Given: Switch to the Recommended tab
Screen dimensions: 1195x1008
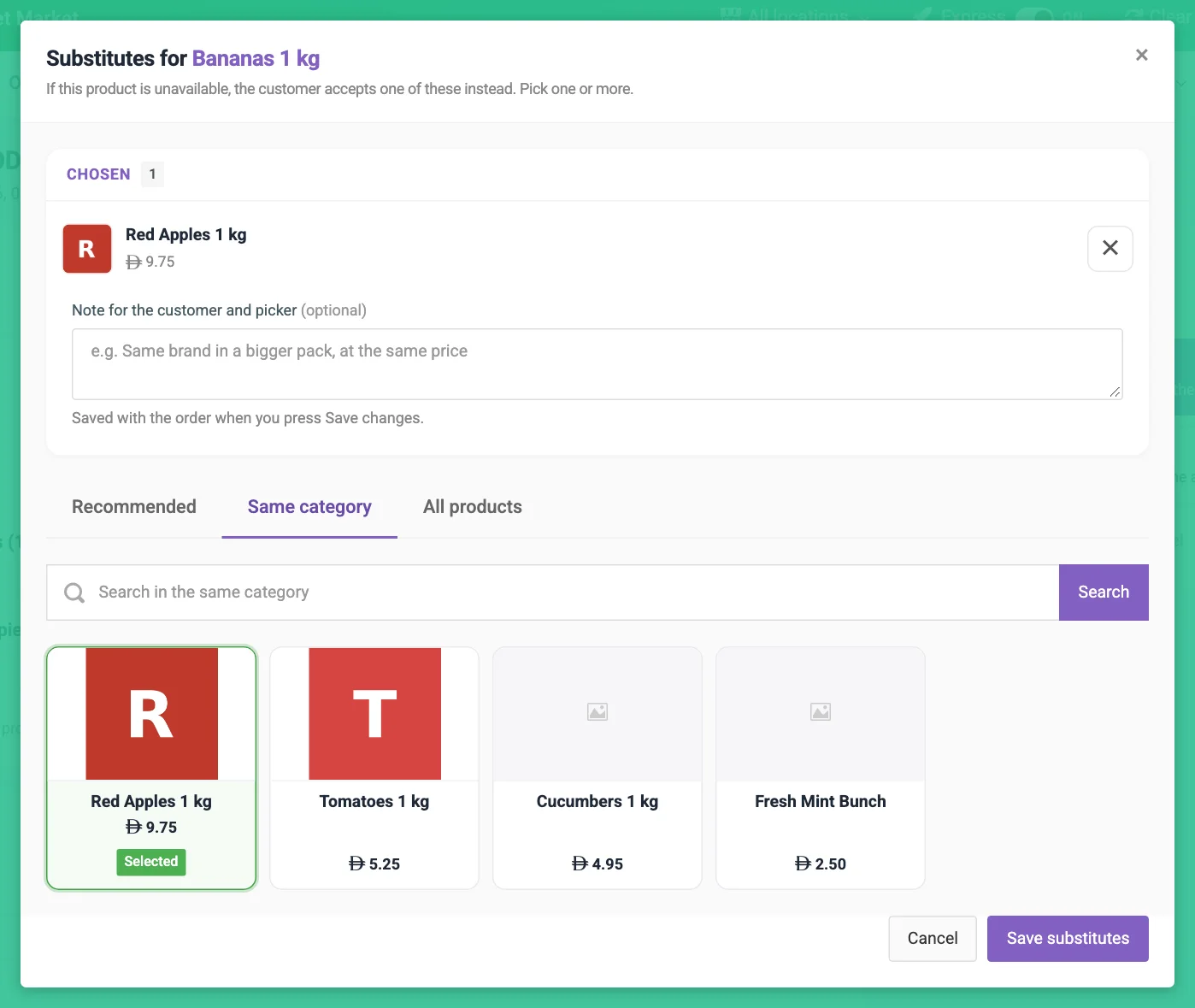Looking at the screenshot, I should pyautogui.click(x=134, y=507).
